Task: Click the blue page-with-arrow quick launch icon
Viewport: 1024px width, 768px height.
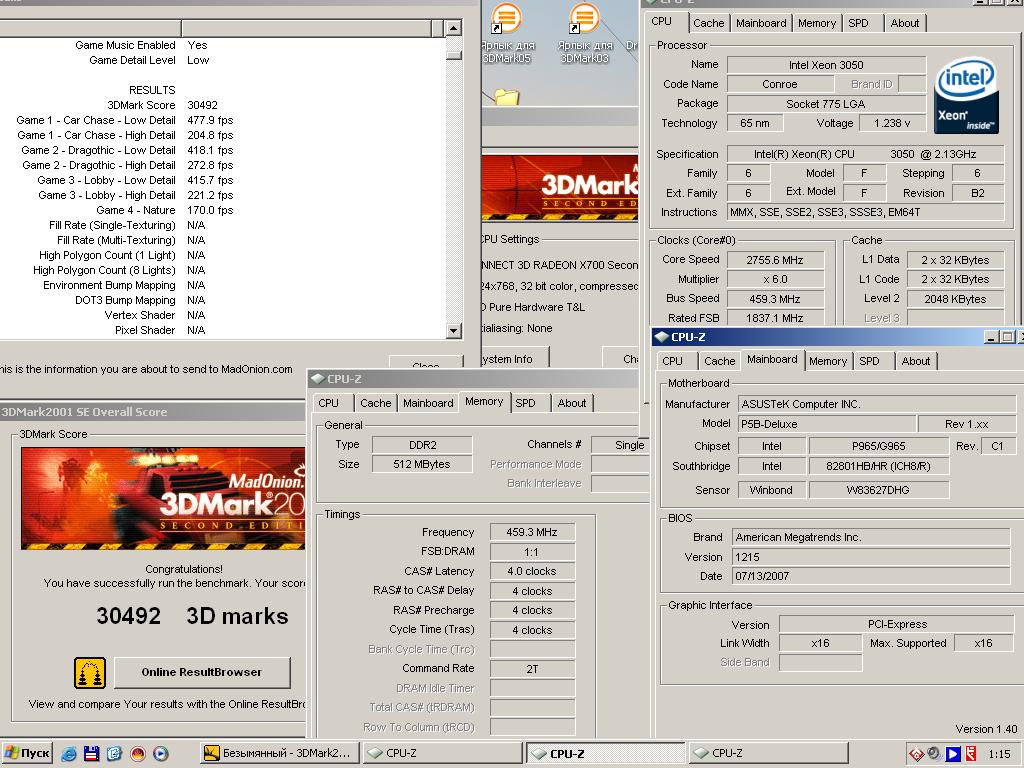Action: pyautogui.click(x=114, y=754)
